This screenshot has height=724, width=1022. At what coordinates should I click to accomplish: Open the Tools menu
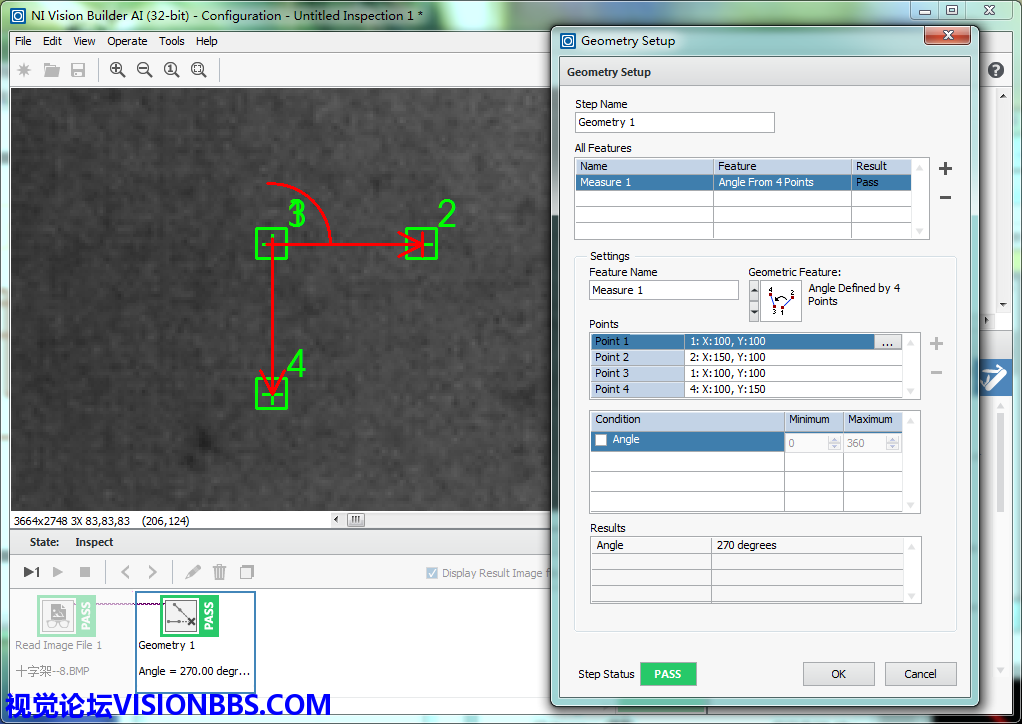pyautogui.click(x=171, y=41)
